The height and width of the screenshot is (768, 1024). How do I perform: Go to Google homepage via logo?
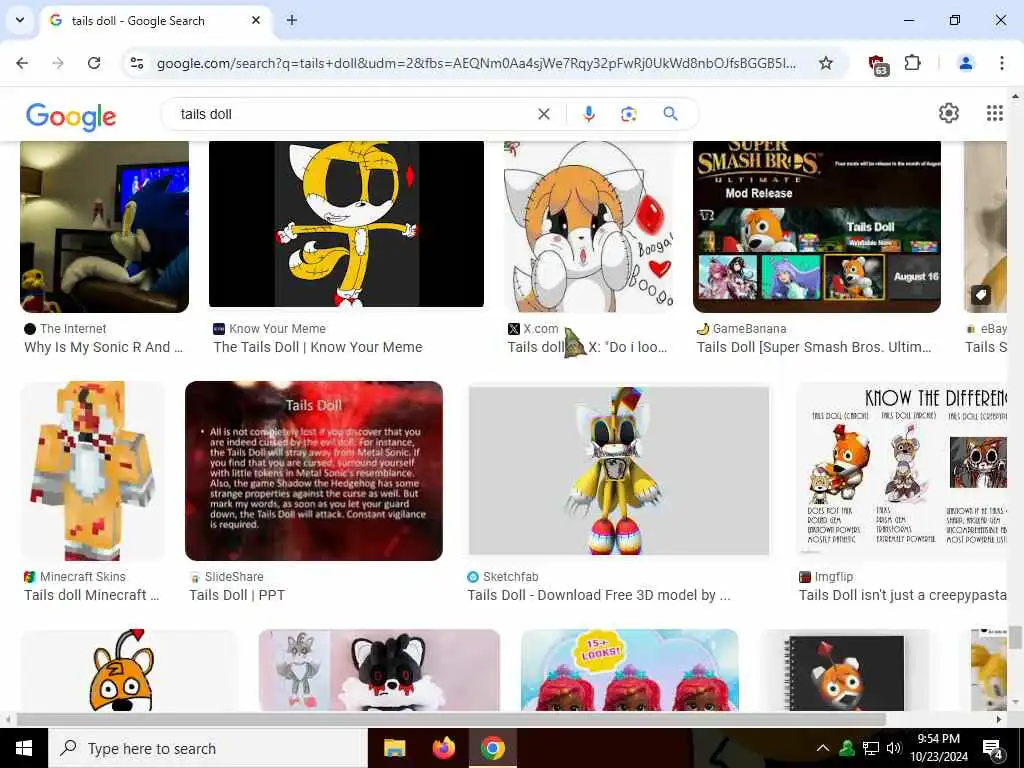click(x=71, y=116)
